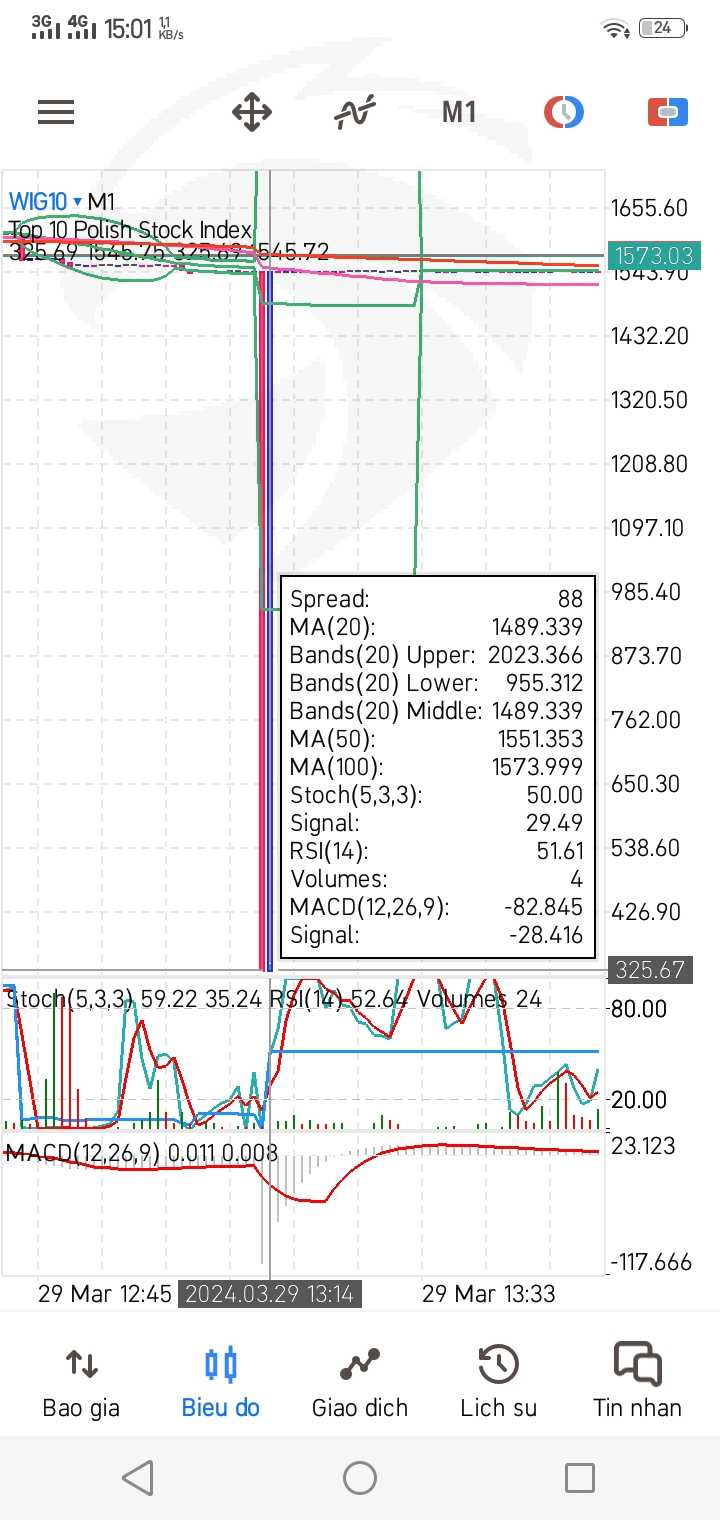Select the Bieu do chart tab
720x1520 pixels.
click(220, 1380)
